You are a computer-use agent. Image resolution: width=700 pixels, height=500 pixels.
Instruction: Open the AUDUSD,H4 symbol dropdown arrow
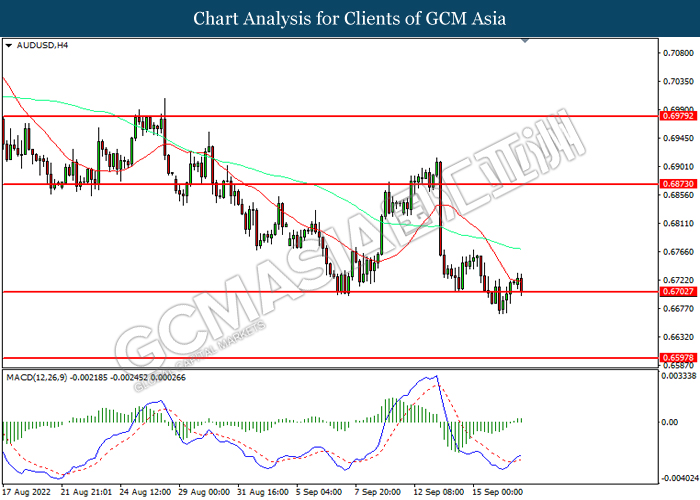(x=8, y=46)
